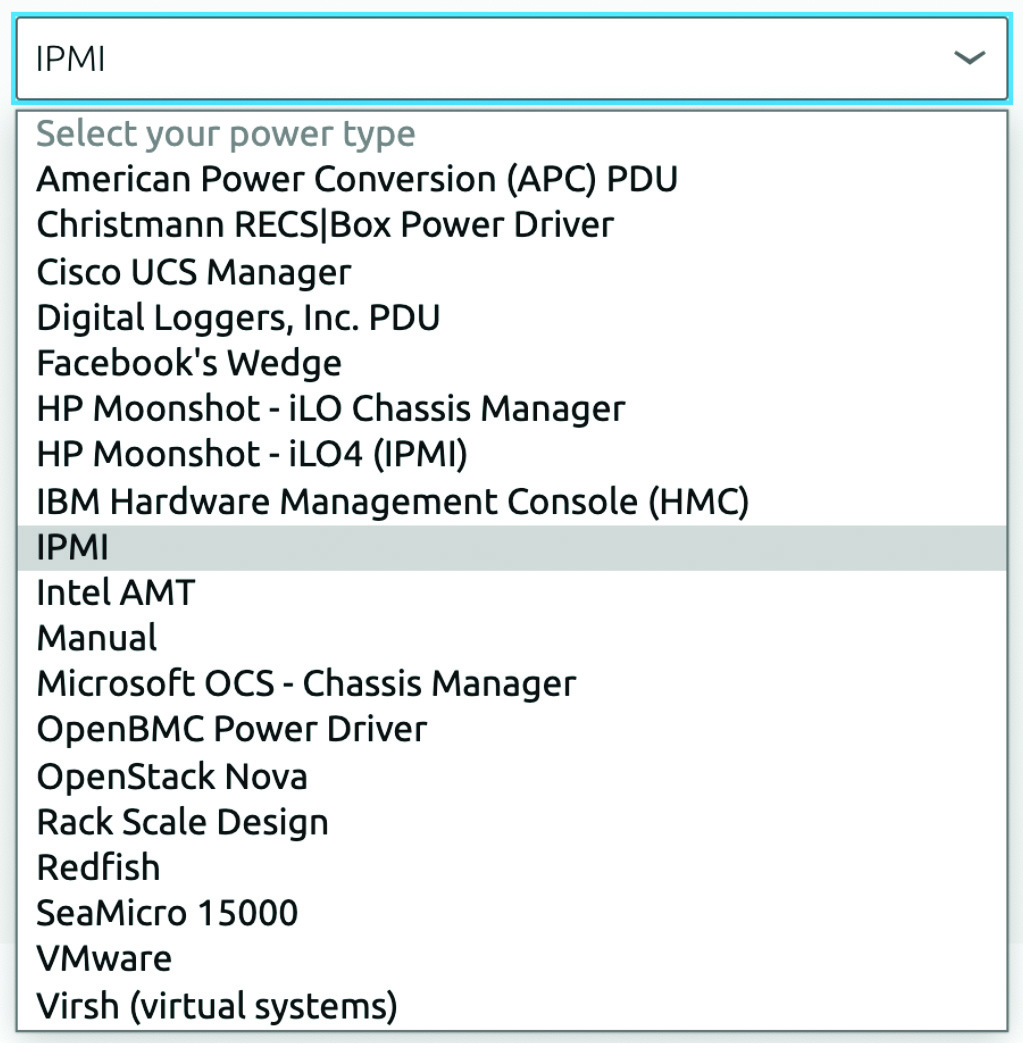Pick OpenBMC Power Driver option

pyautogui.click(x=231, y=730)
